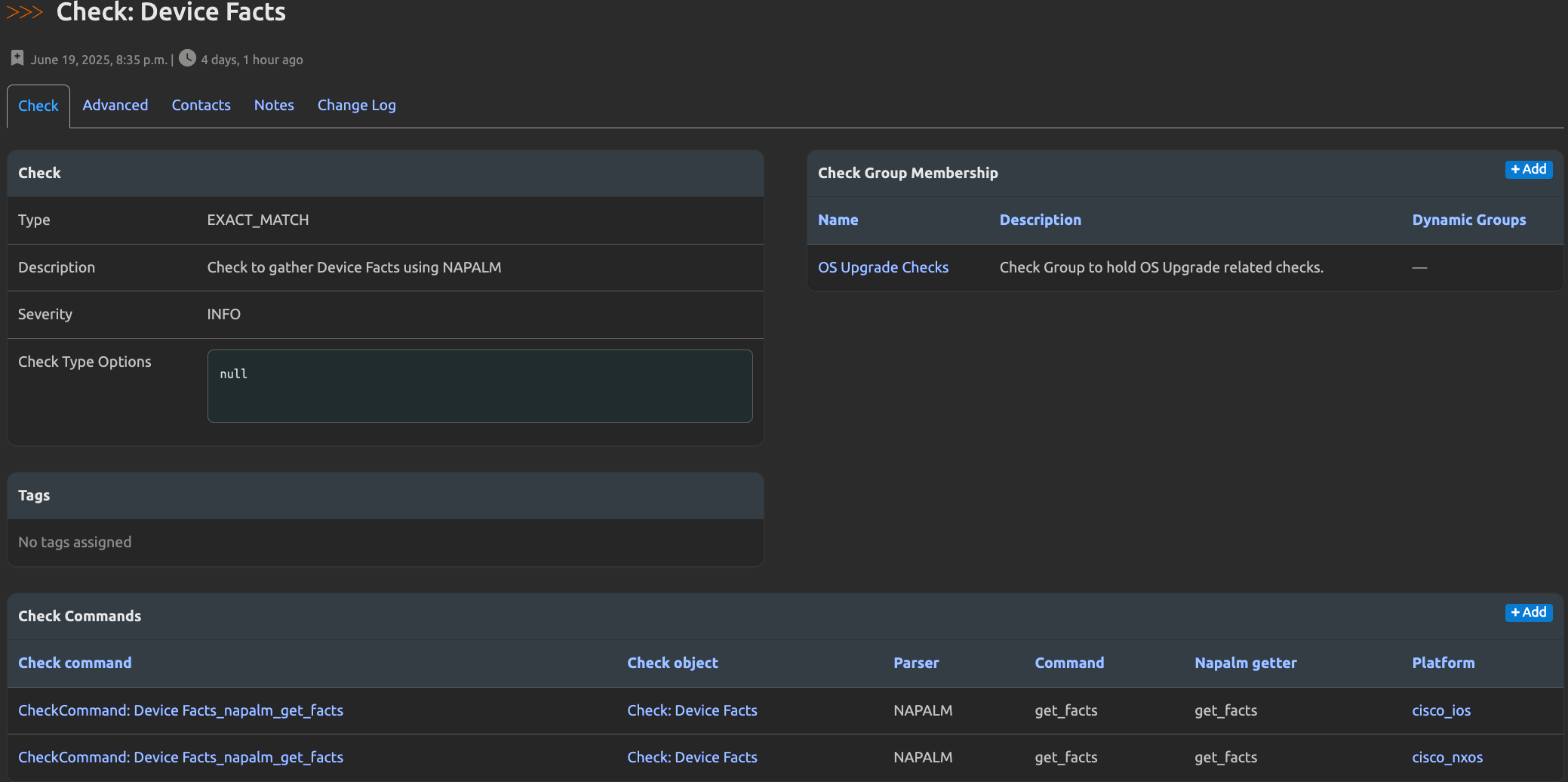Add a new Check Command
This screenshot has height=782, width=1568.
1528,613
